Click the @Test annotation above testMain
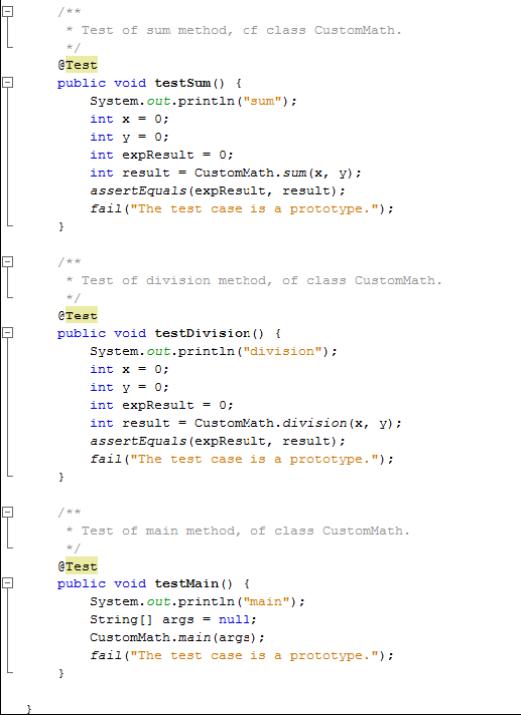 (77, 566)
